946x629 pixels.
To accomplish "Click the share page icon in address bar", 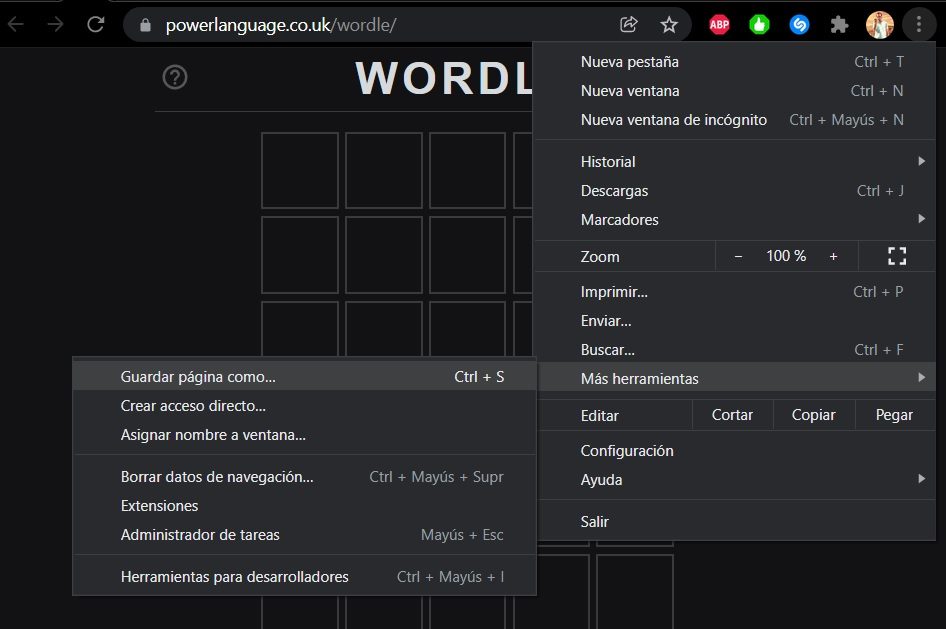I will pos(629,25).
